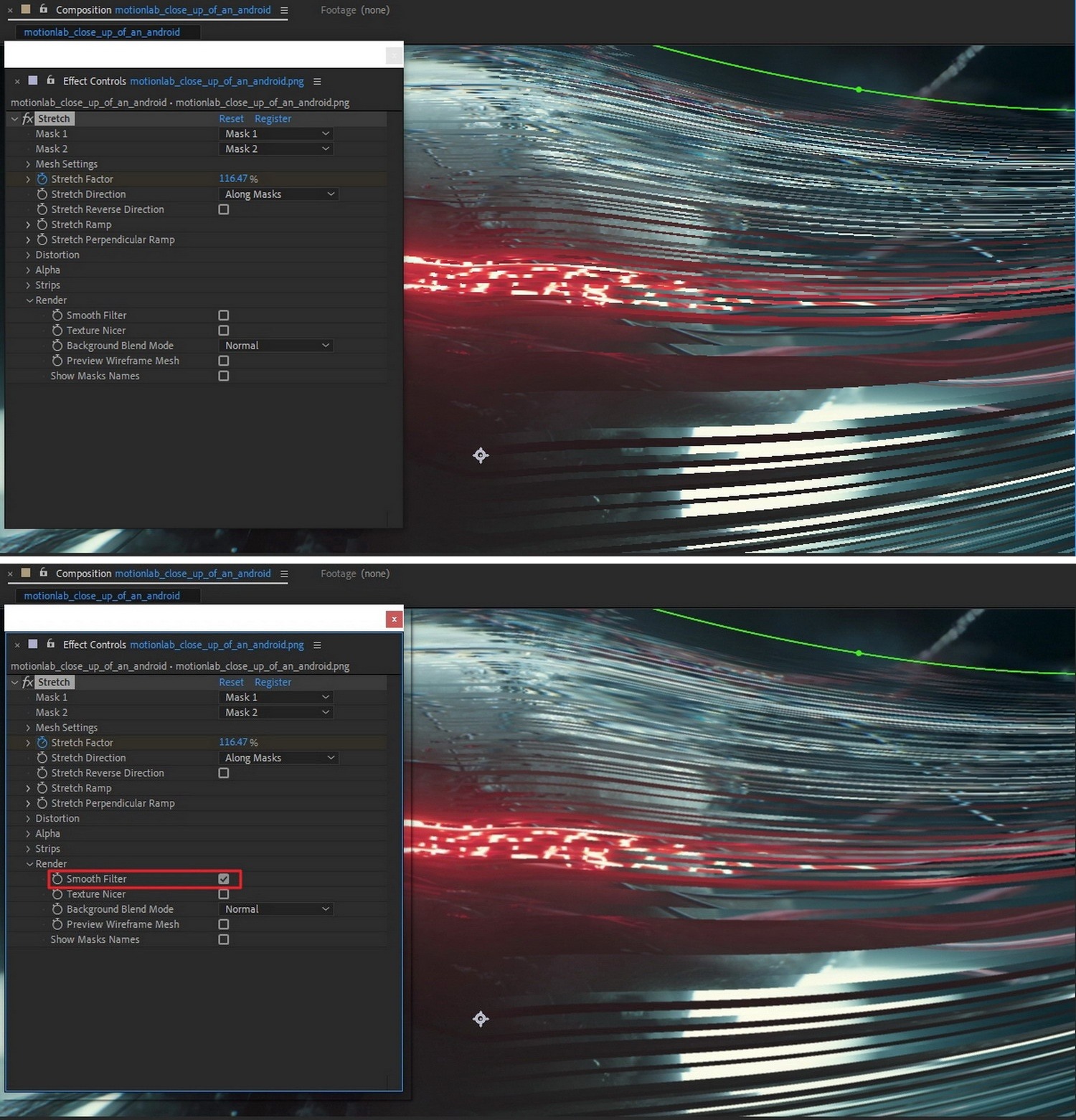Click Reset link in upper panel
The height and width of the screenshot is (1120, 1076).
pos(231,119)
